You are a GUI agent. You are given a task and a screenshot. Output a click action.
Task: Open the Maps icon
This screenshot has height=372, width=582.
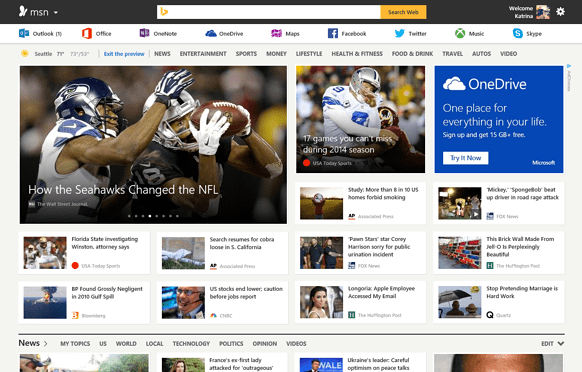pos(276,33)
